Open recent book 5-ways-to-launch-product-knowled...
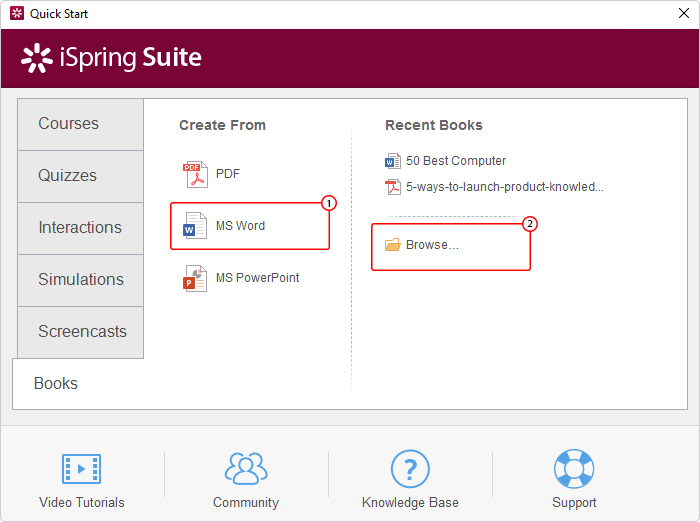This screenshot has width=700, height=522. coord(504,187)
